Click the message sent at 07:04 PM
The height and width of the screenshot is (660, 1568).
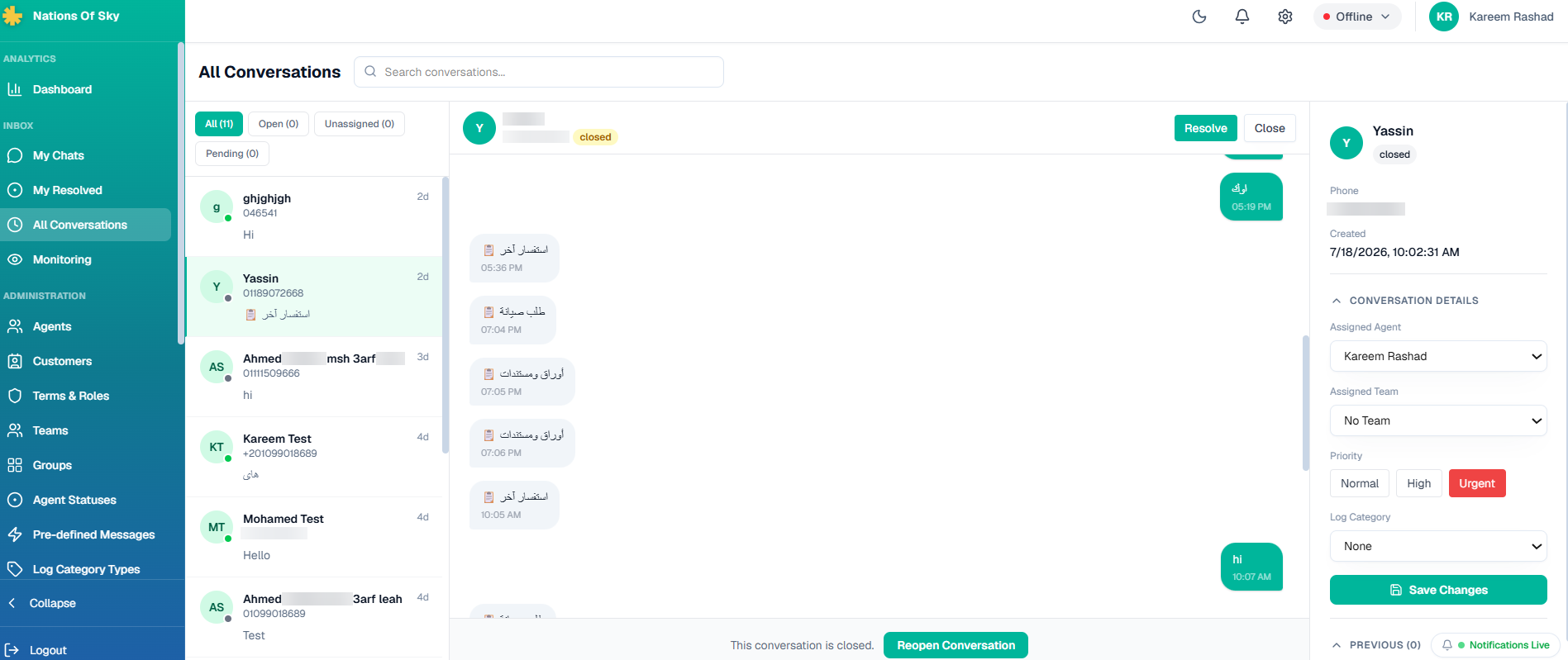click(x=512, y=320)
